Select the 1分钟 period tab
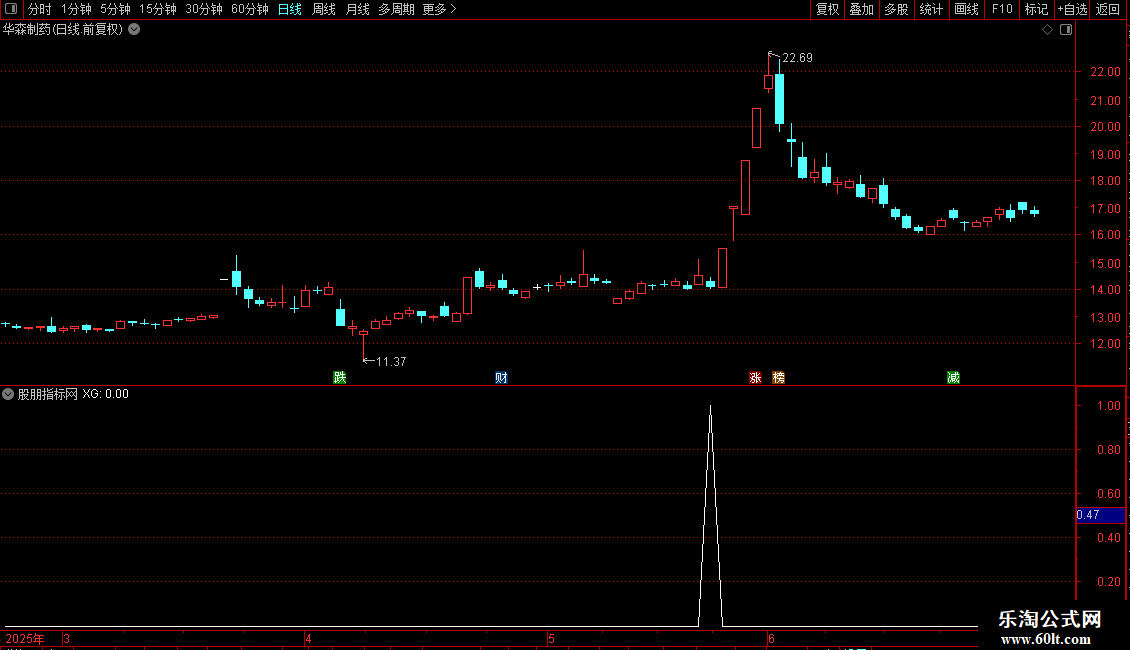This screenshot has width=1130, height=650. click(76, 9)
